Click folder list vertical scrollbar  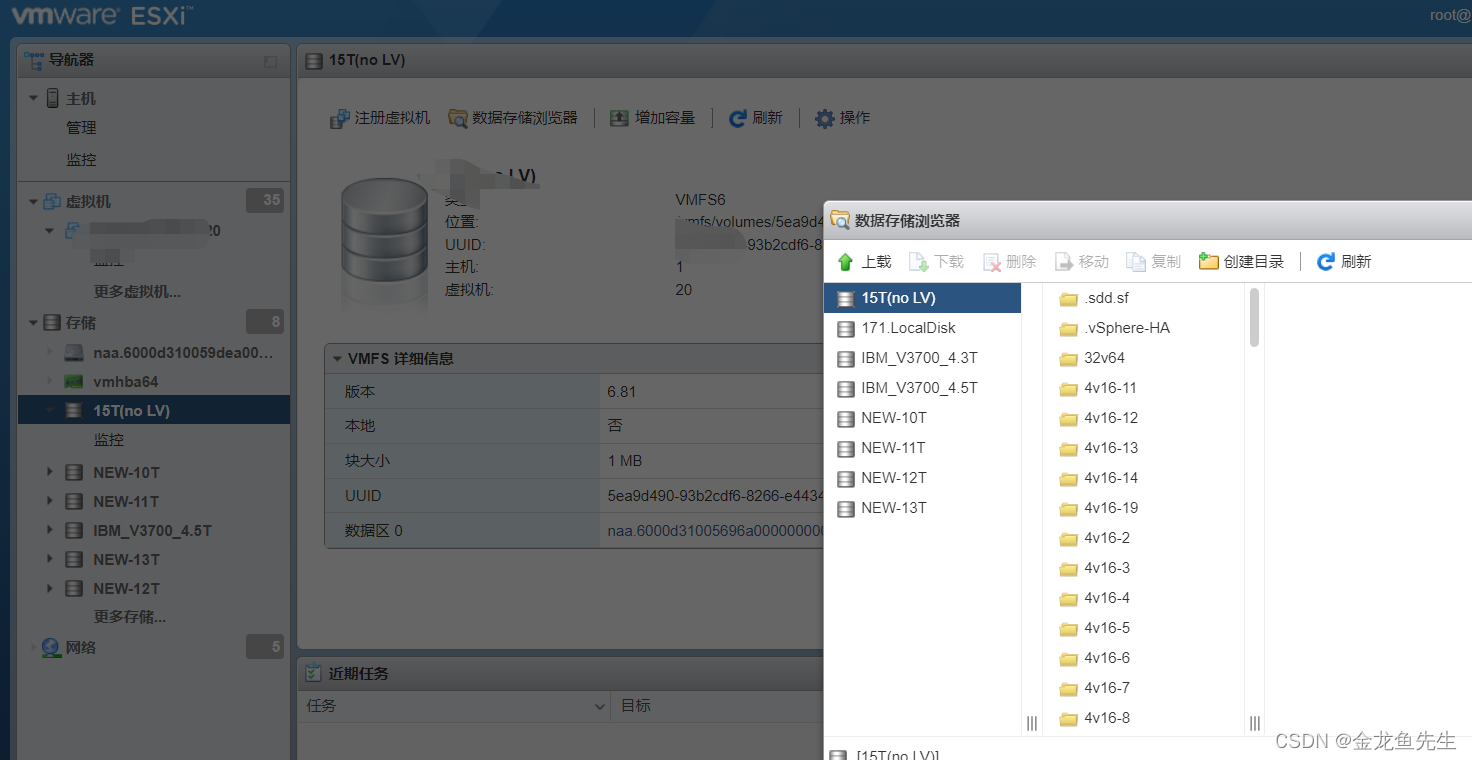[x=1254, y=317]
